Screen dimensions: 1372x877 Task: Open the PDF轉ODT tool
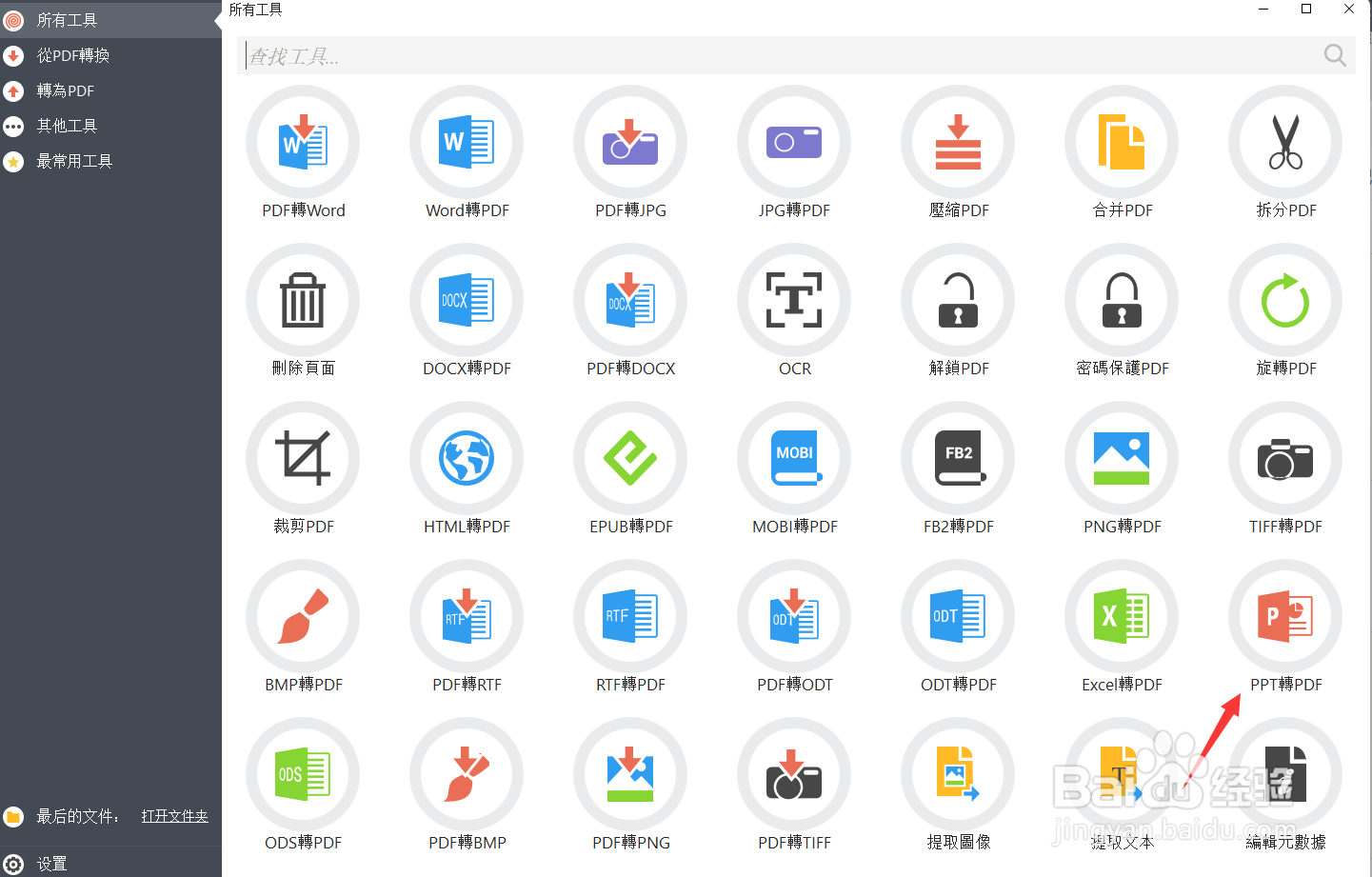pos(794,617)
